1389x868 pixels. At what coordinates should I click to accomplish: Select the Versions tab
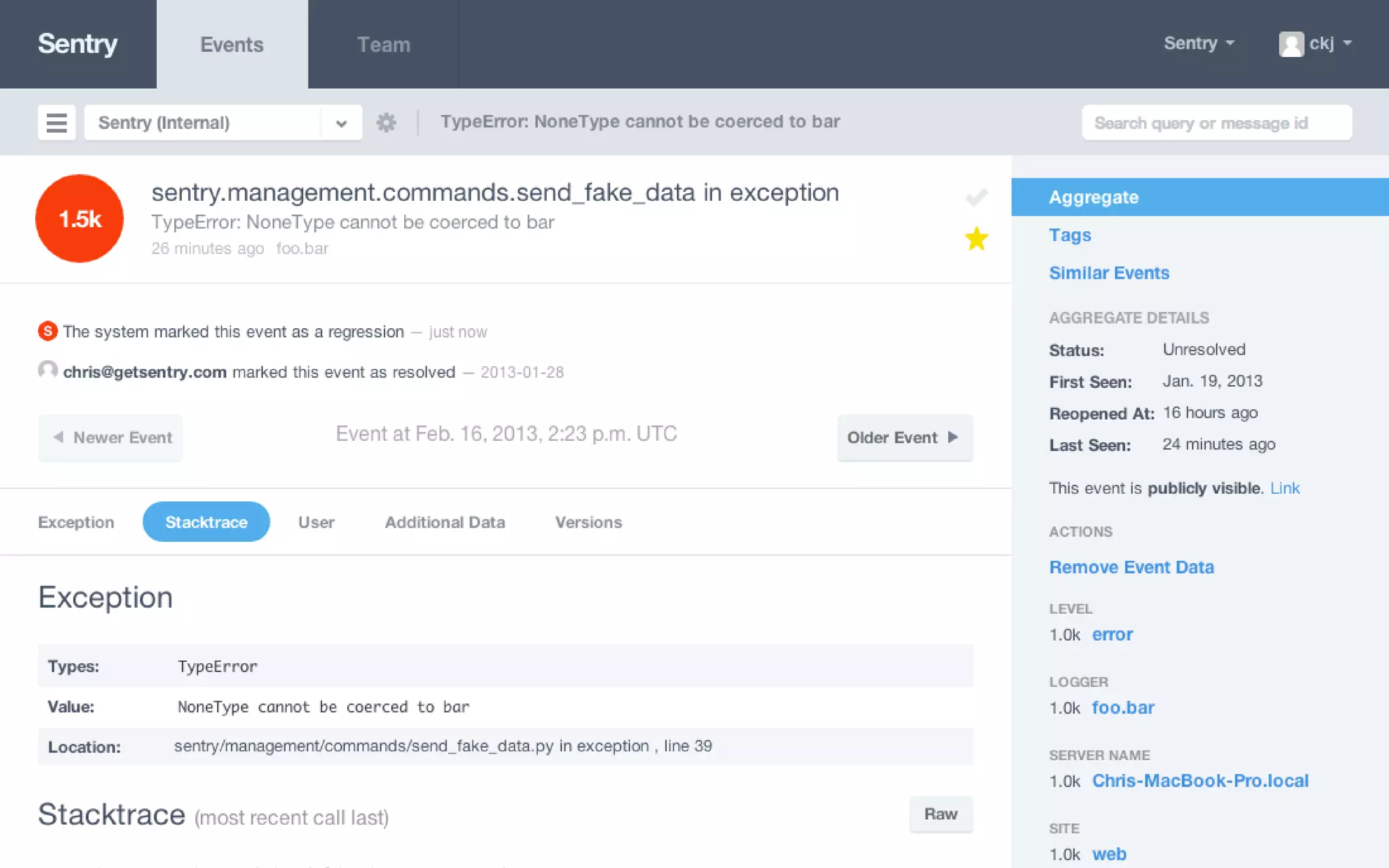[x=588, y=522]
